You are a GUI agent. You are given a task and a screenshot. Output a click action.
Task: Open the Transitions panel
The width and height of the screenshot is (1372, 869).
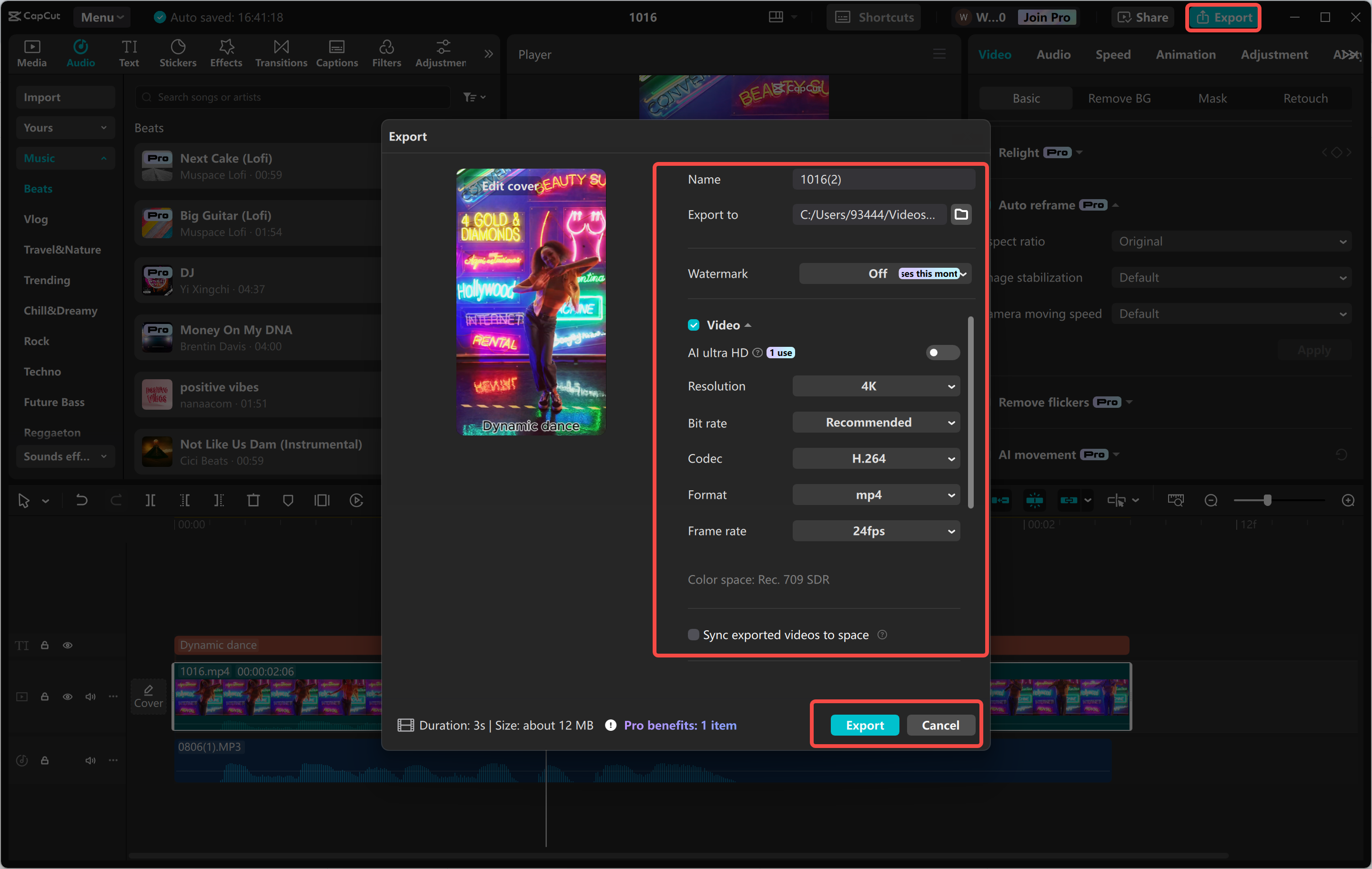tap(281, 53)
